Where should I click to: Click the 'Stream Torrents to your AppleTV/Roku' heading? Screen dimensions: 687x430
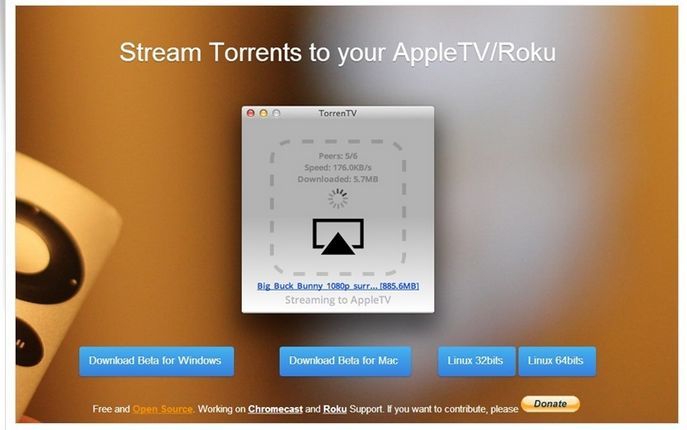pos(338,53)
